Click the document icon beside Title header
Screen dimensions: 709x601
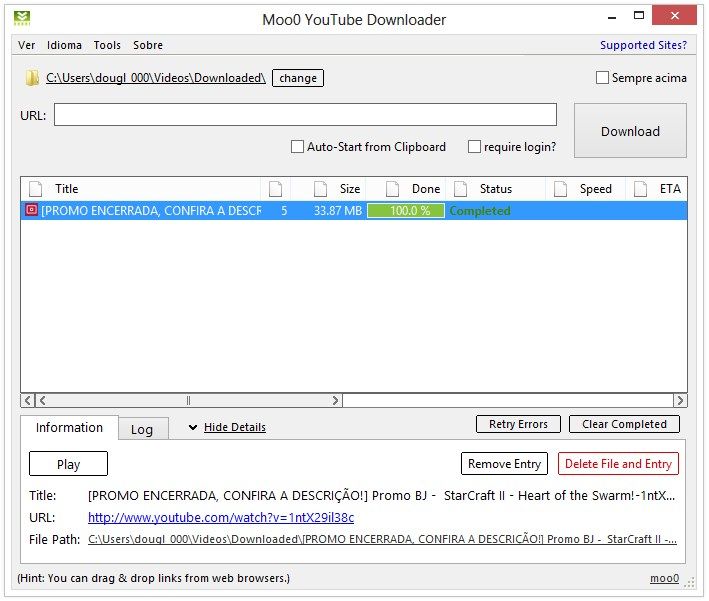36,189
